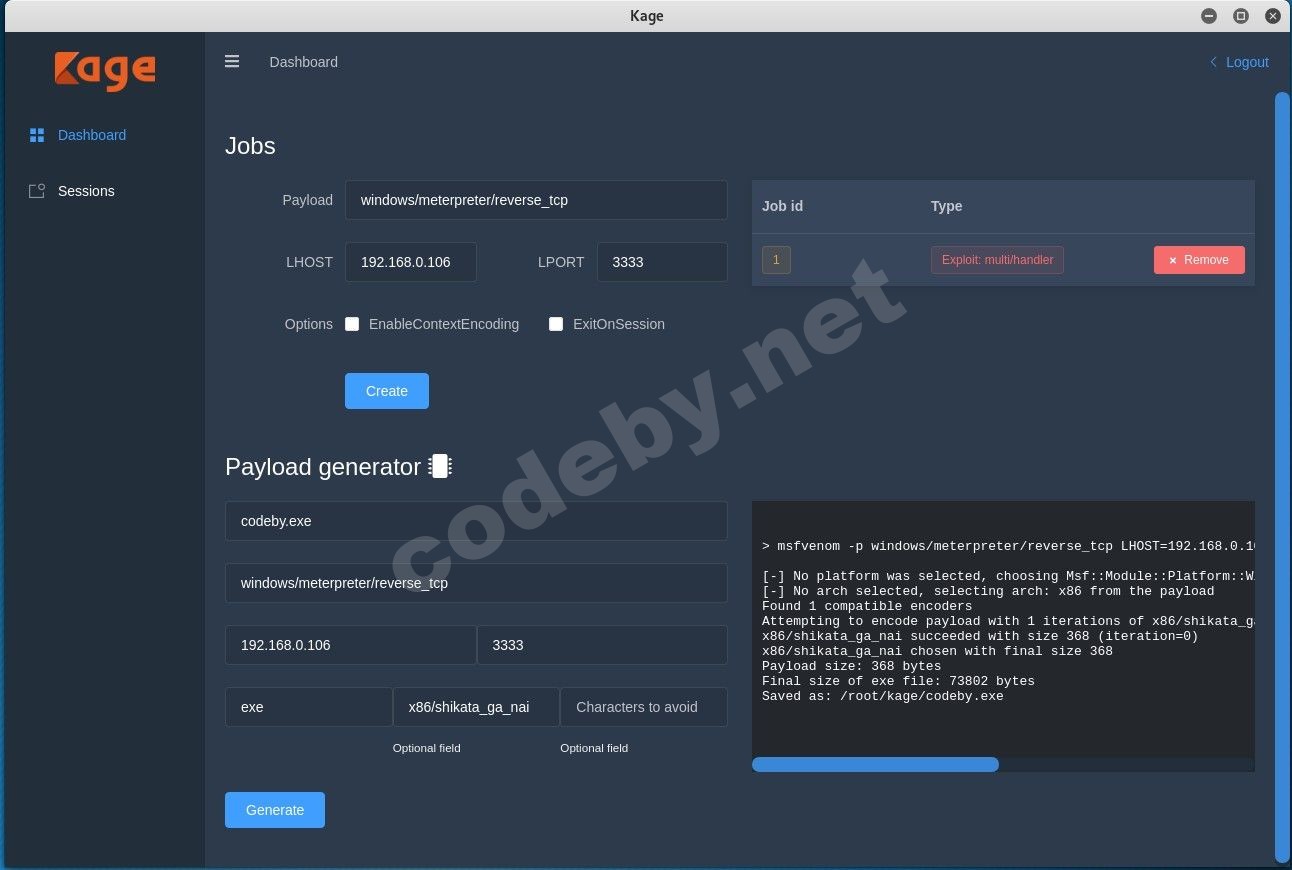Generate the payload with the Generate button
Screen dimensions: 1292x870
pos(275,810)
